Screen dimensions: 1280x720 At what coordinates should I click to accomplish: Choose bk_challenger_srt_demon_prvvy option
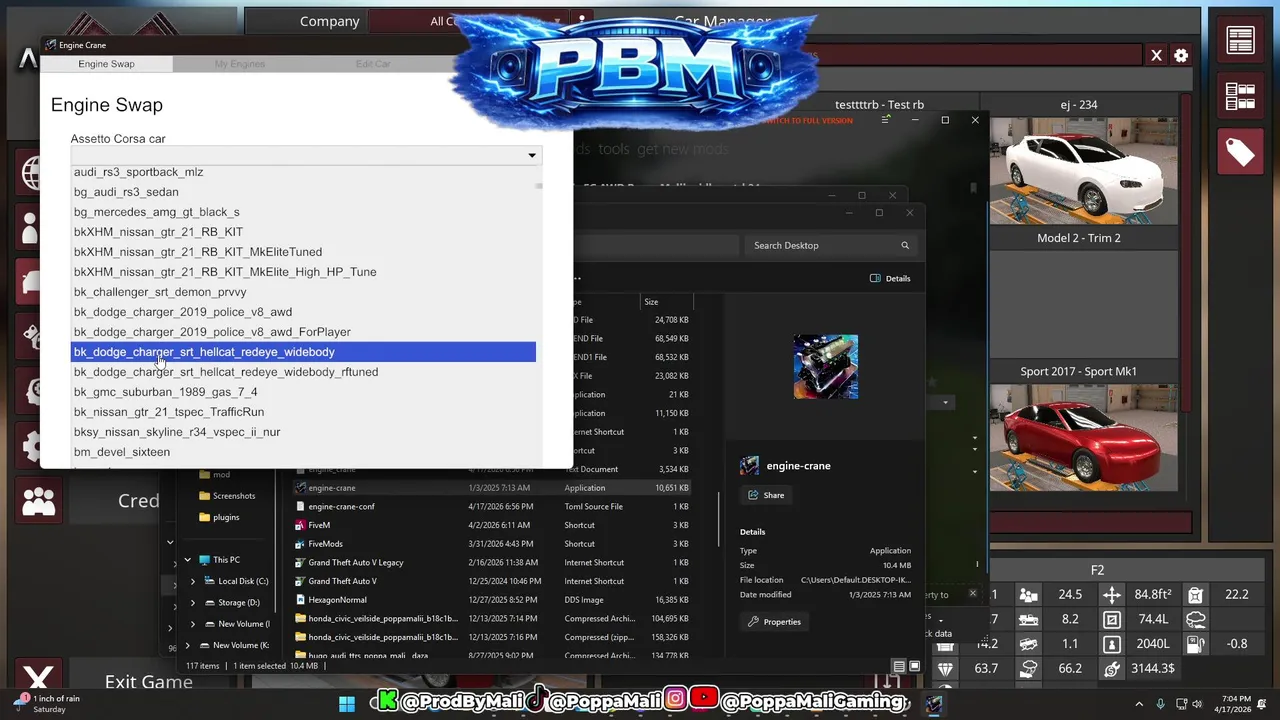coord(303,292)
